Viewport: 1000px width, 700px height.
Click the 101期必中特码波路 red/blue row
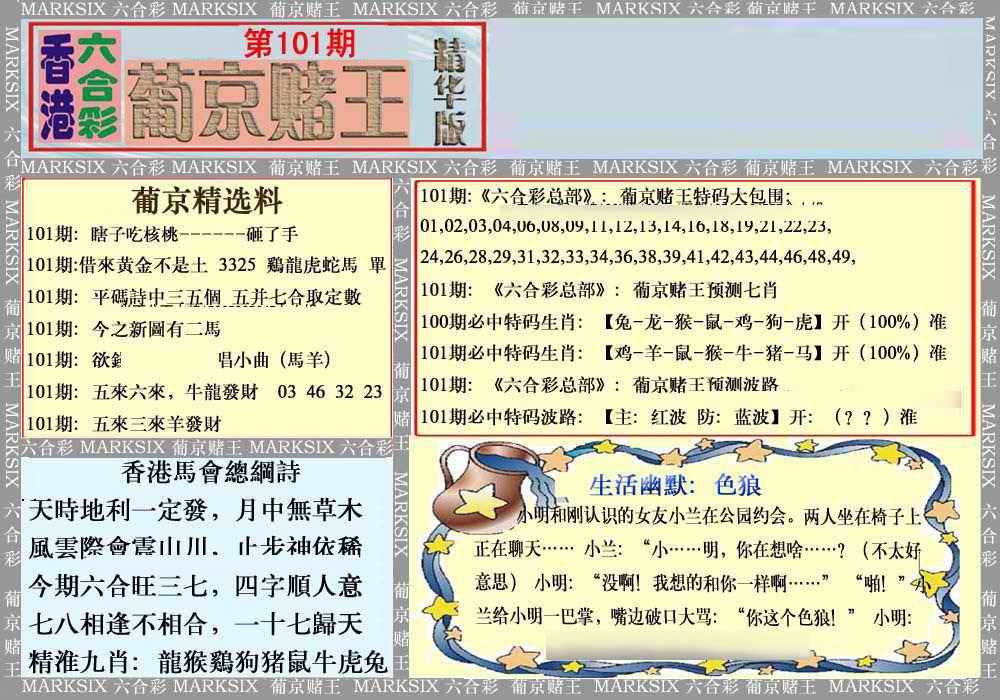(x=668, y=416)
